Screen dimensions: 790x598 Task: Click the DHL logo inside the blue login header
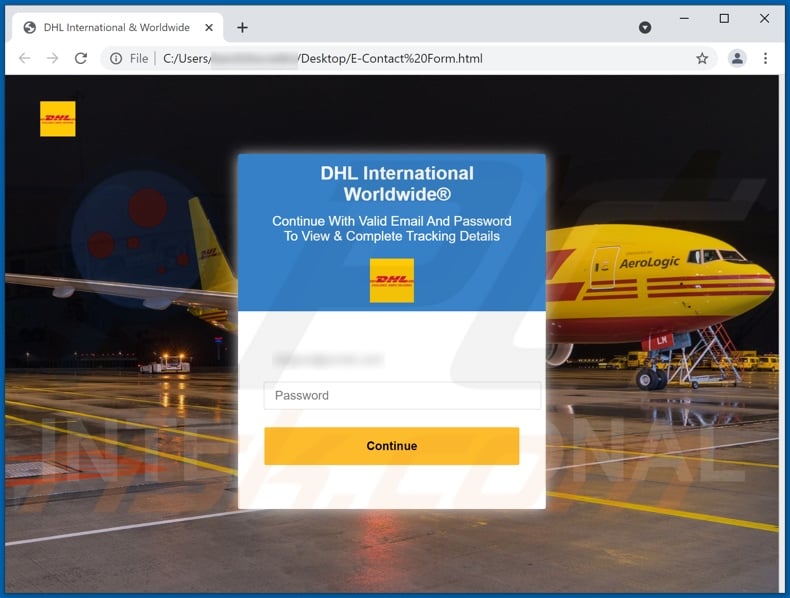click(x=391, y=280)
